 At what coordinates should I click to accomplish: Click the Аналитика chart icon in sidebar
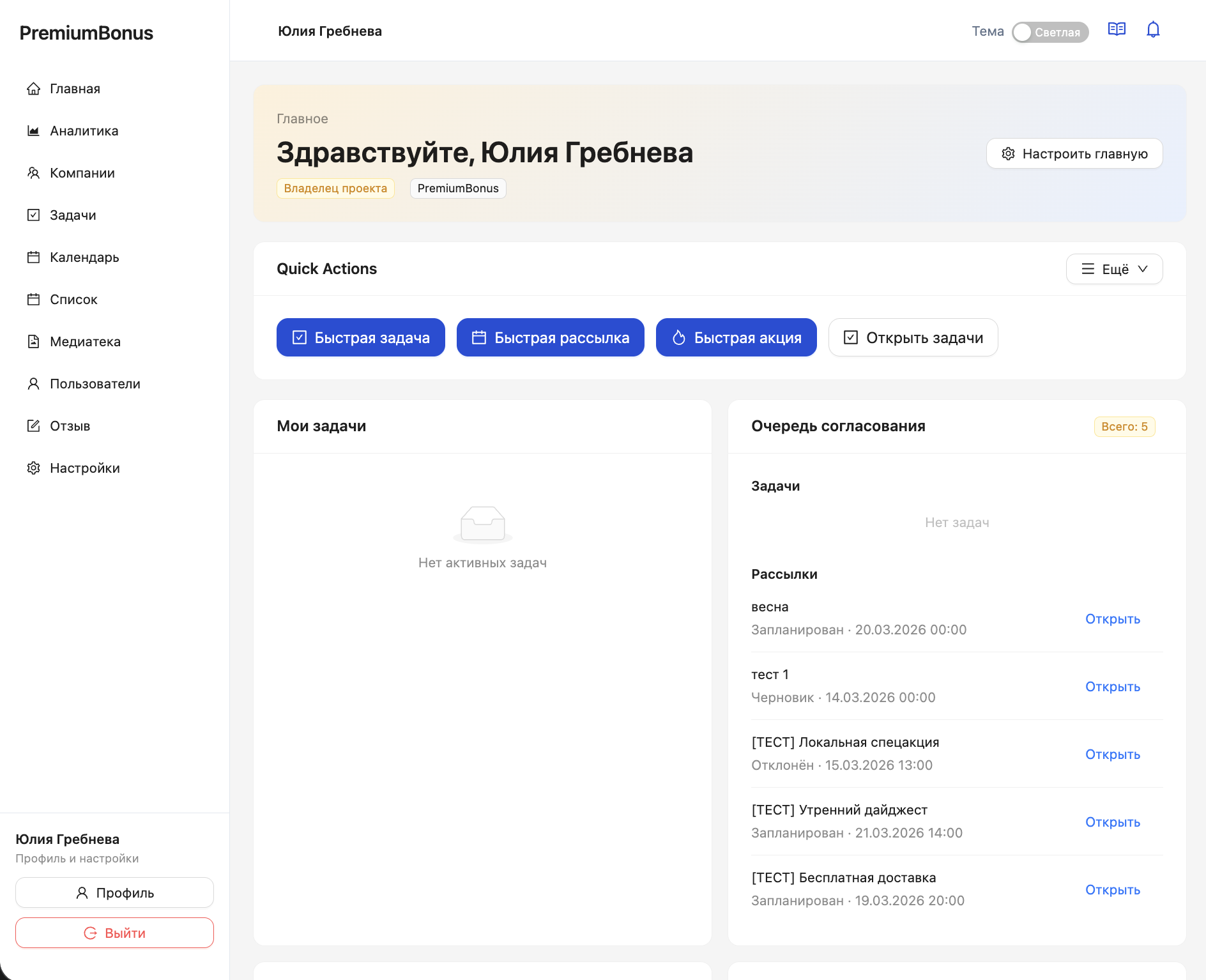[x=33, y=131]
